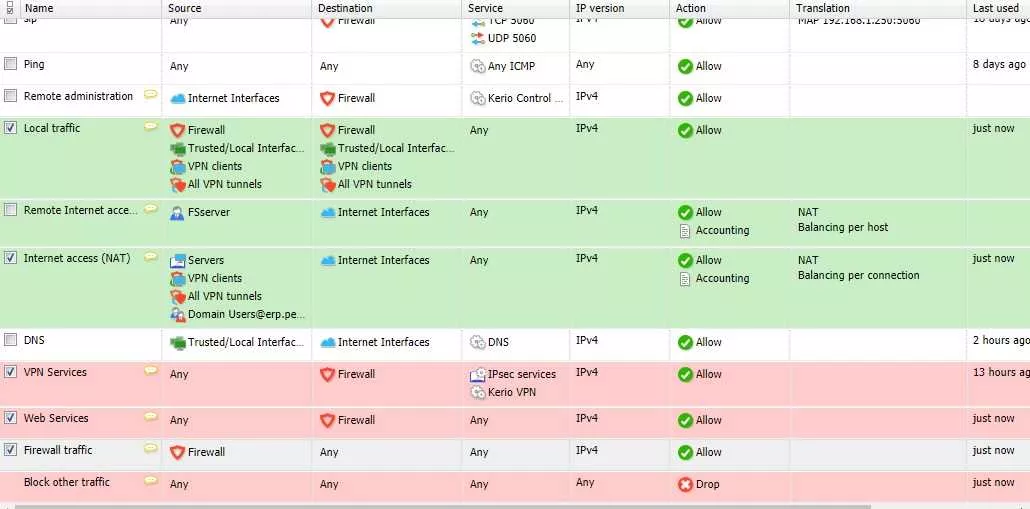Click the FSserver user icon in Source
The width and height of the screenshot is (1030, 509).
click(x=177, y=213)
